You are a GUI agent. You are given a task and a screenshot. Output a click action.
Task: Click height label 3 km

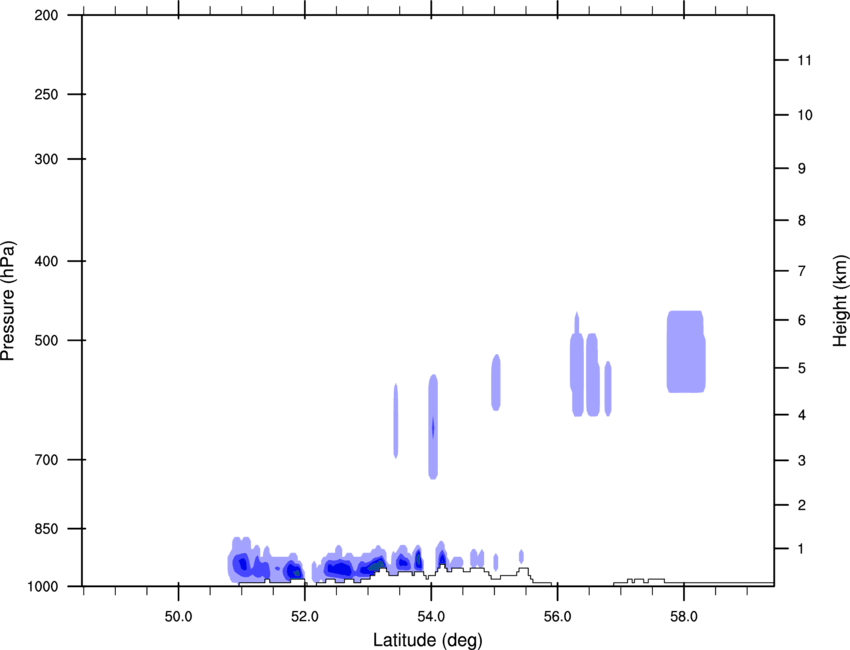tap(802, 461)
